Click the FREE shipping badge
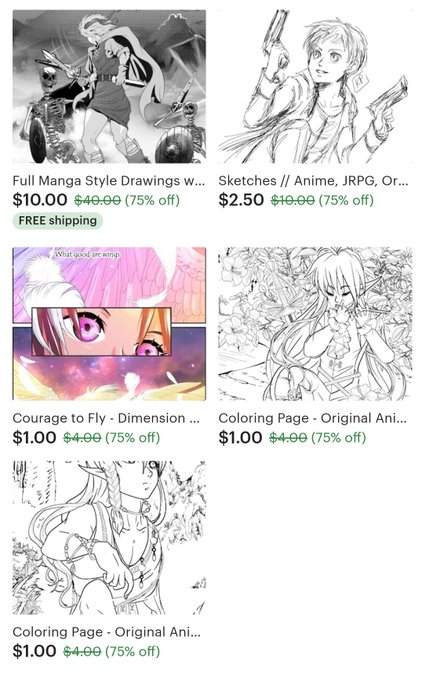 click(x=58, y=221)
